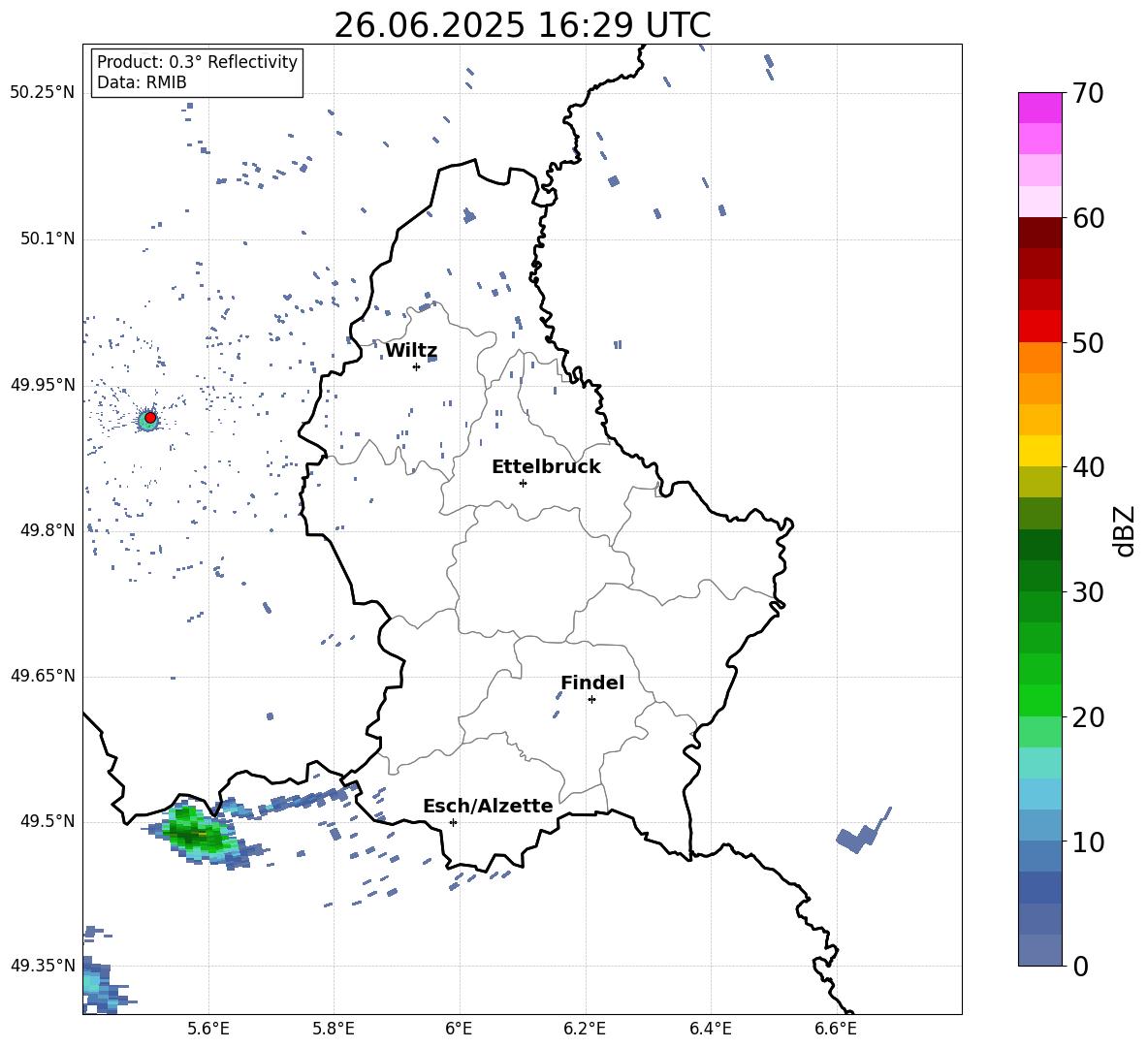Screen dimensions: 1148x1048
Task: Click the bright green colorbar segment above 20
Action: point(1040,700)
